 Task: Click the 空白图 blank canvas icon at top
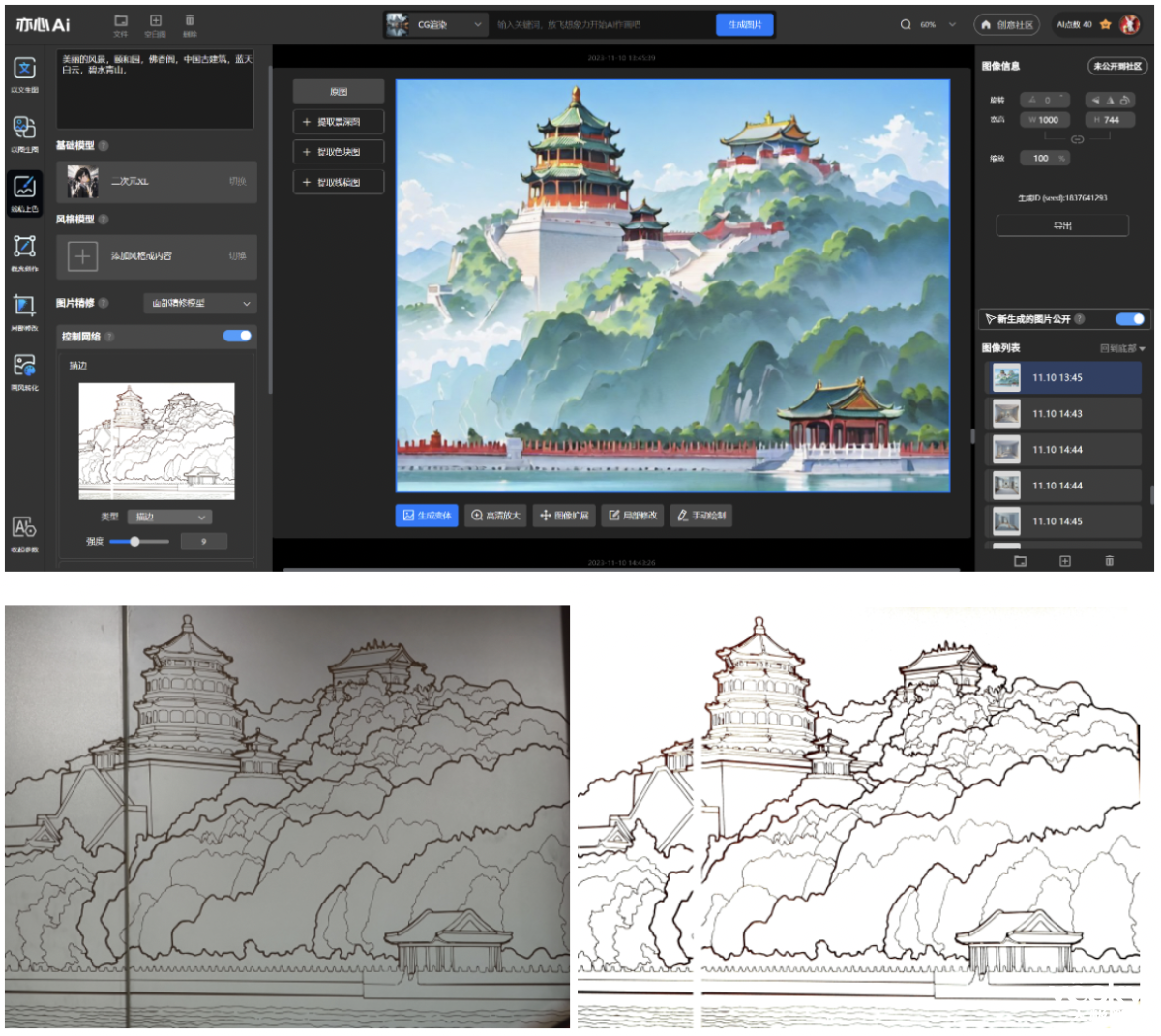click(155, 21)
